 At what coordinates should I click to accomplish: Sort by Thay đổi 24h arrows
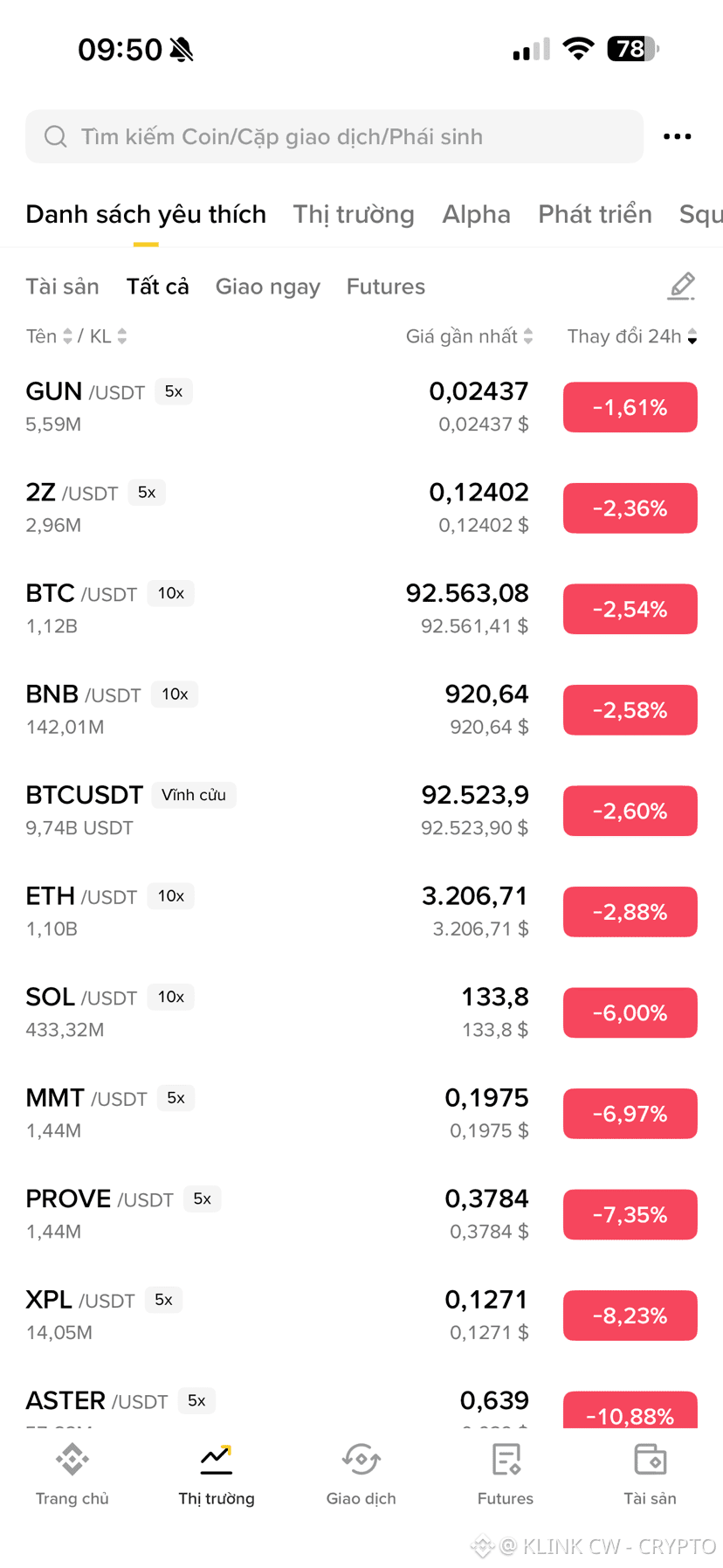692,336
